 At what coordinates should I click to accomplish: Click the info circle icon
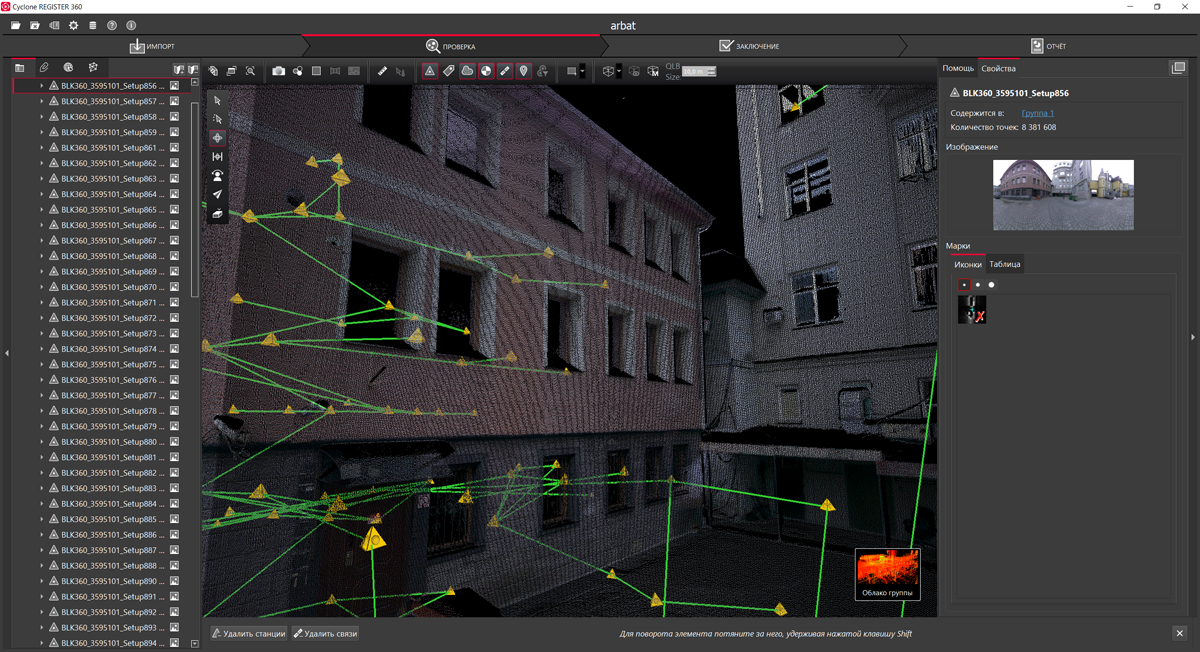point(131,25)
